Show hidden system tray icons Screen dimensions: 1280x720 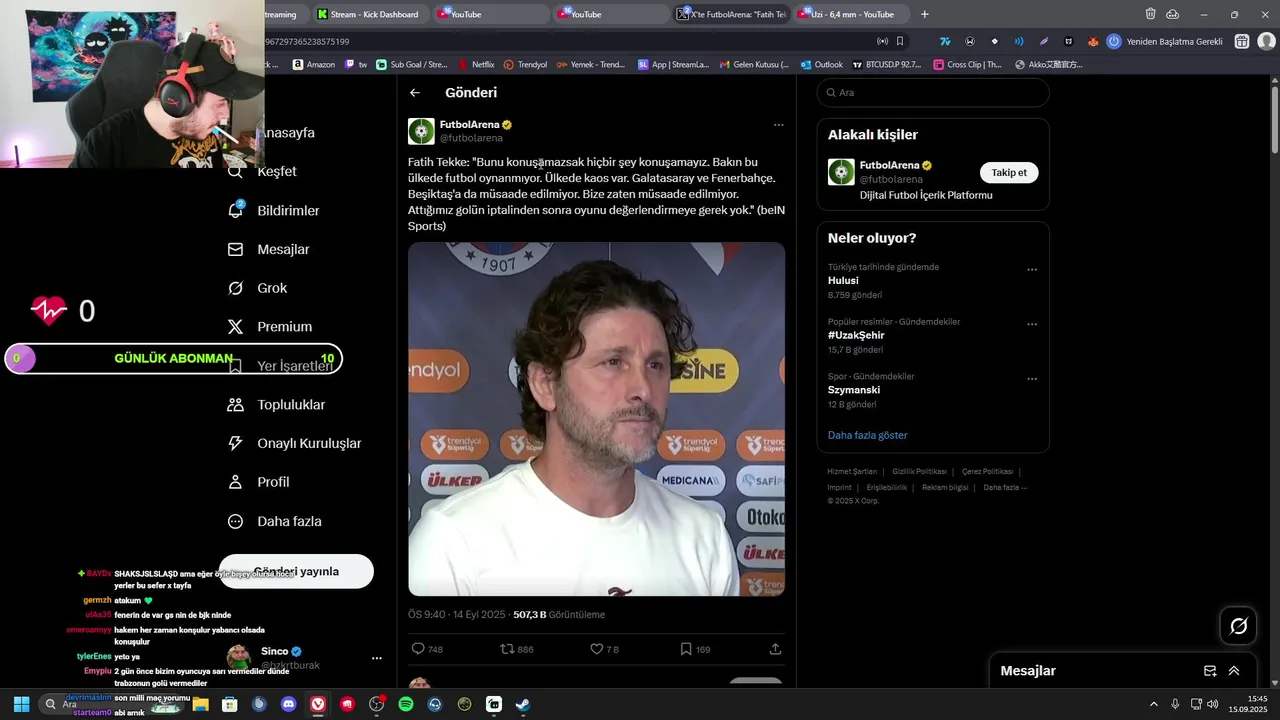point(1153,704)
